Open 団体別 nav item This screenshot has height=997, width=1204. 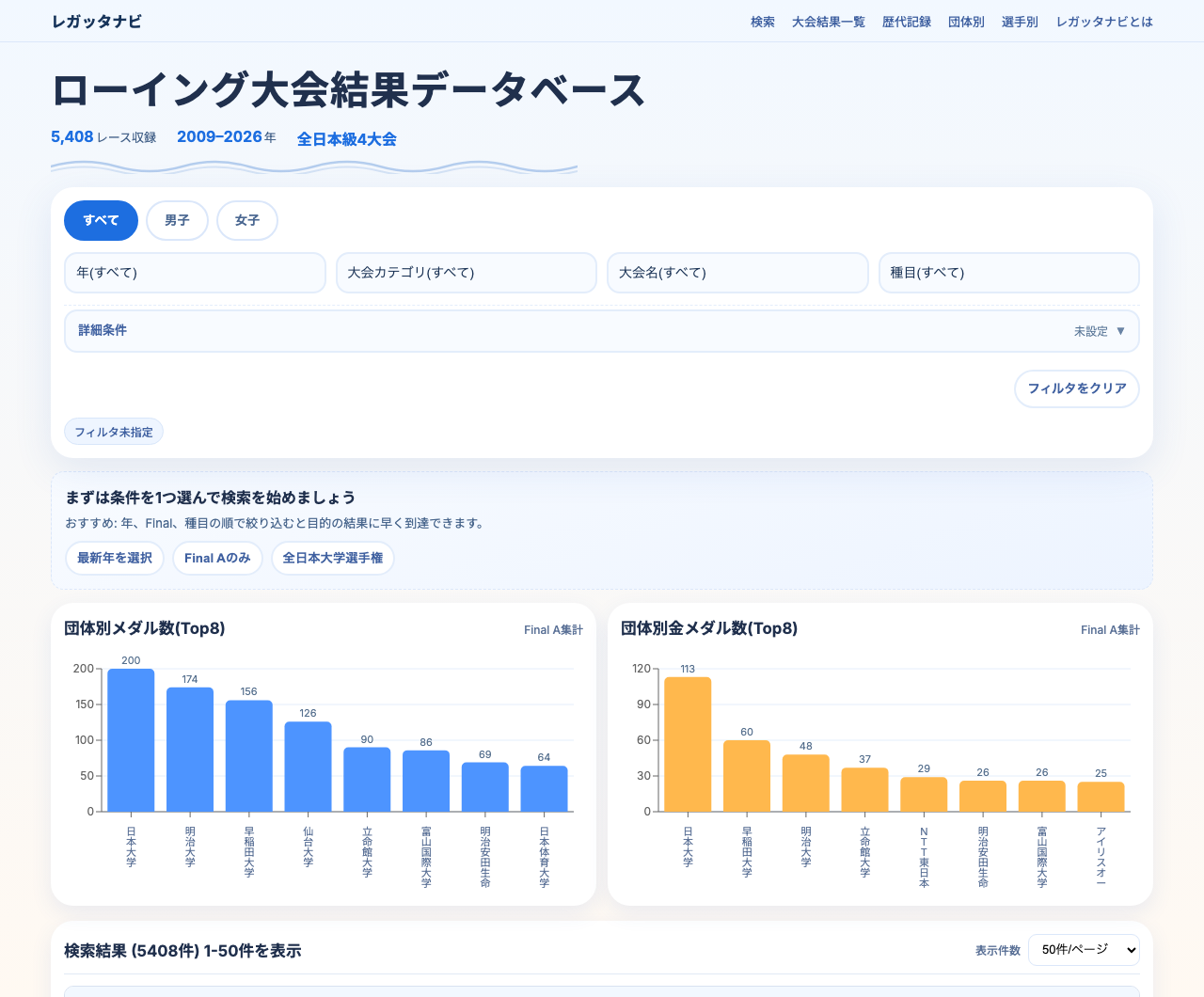point(966,22)
